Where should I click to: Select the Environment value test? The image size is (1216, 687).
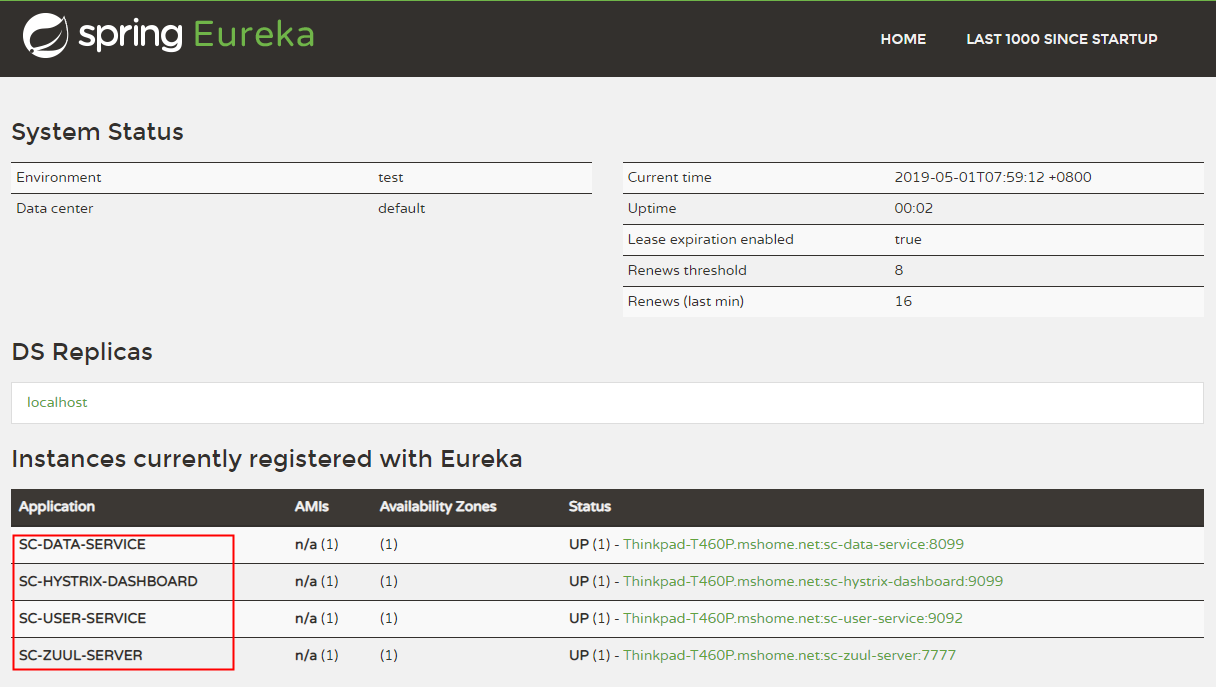tap(391, 177)
